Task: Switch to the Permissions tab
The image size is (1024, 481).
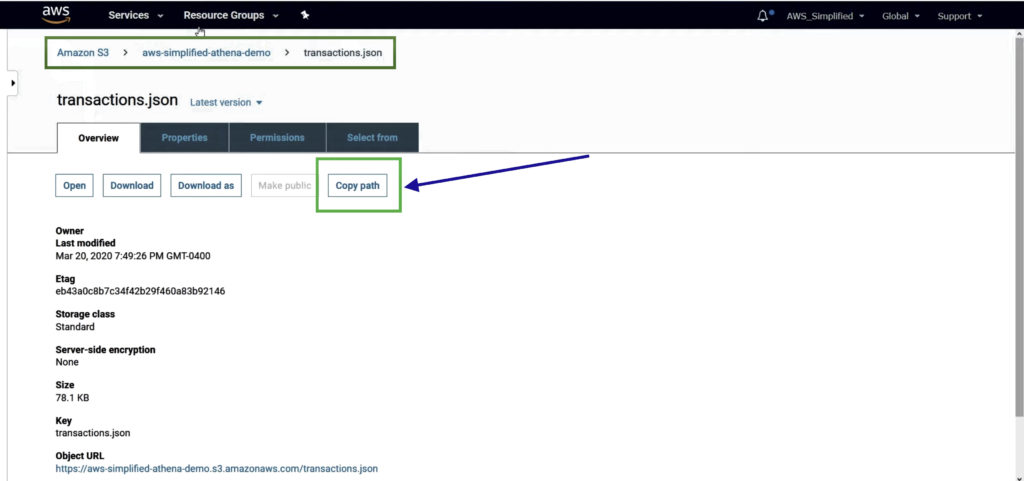Action: (x=277, y=138)
